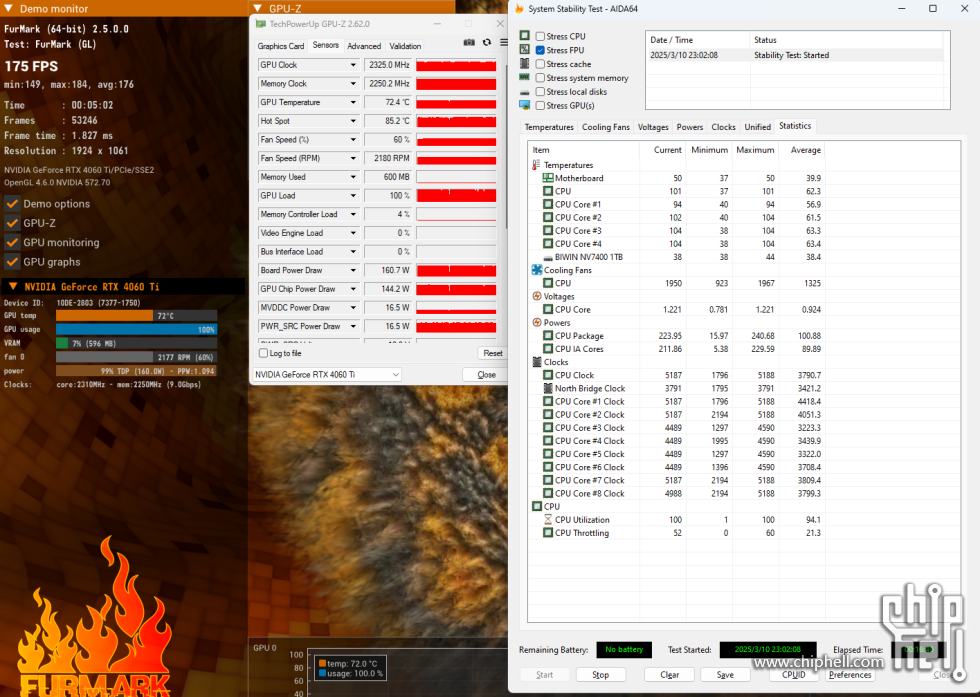Viewport: 980px width, 697px height.
Task: Collapse NVIDIA GeForce RTX 4060 Ti section
Action: pos(12,286)
